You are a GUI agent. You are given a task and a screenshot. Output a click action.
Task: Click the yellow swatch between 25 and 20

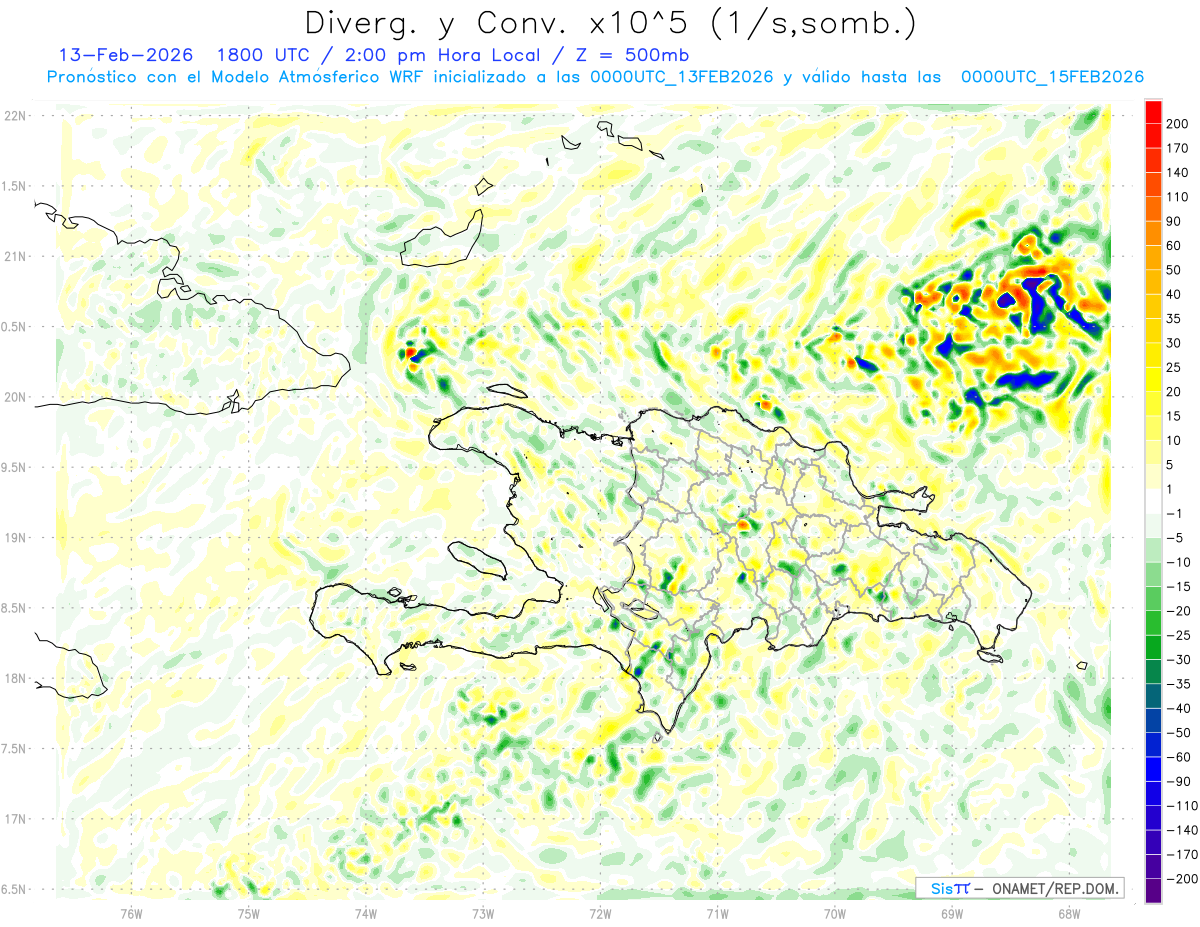point(1153,380)
